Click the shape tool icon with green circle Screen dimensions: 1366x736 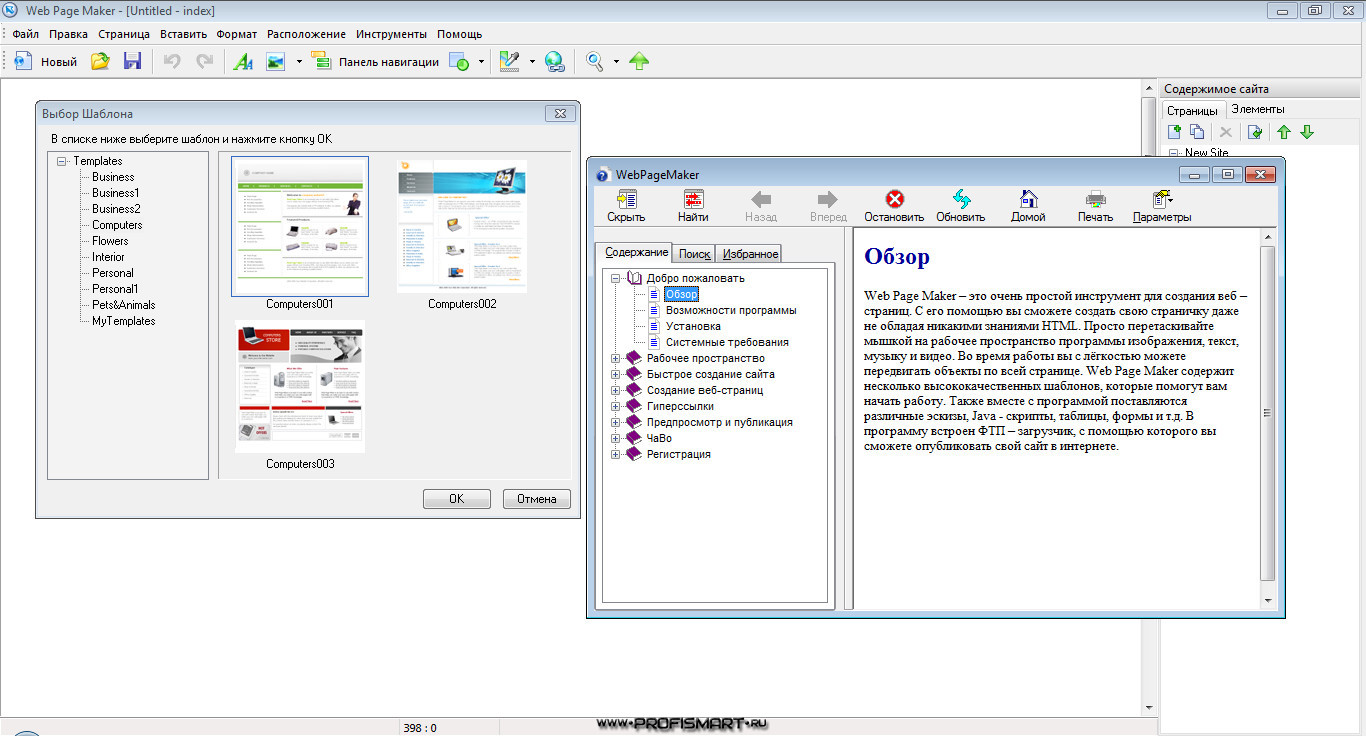click(x=459, y=61)
